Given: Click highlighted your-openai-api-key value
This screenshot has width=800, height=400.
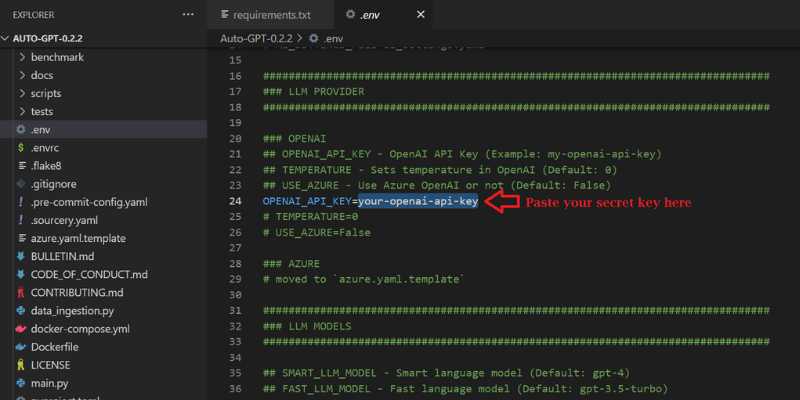Looking at the screenshot, I should 418,202.
